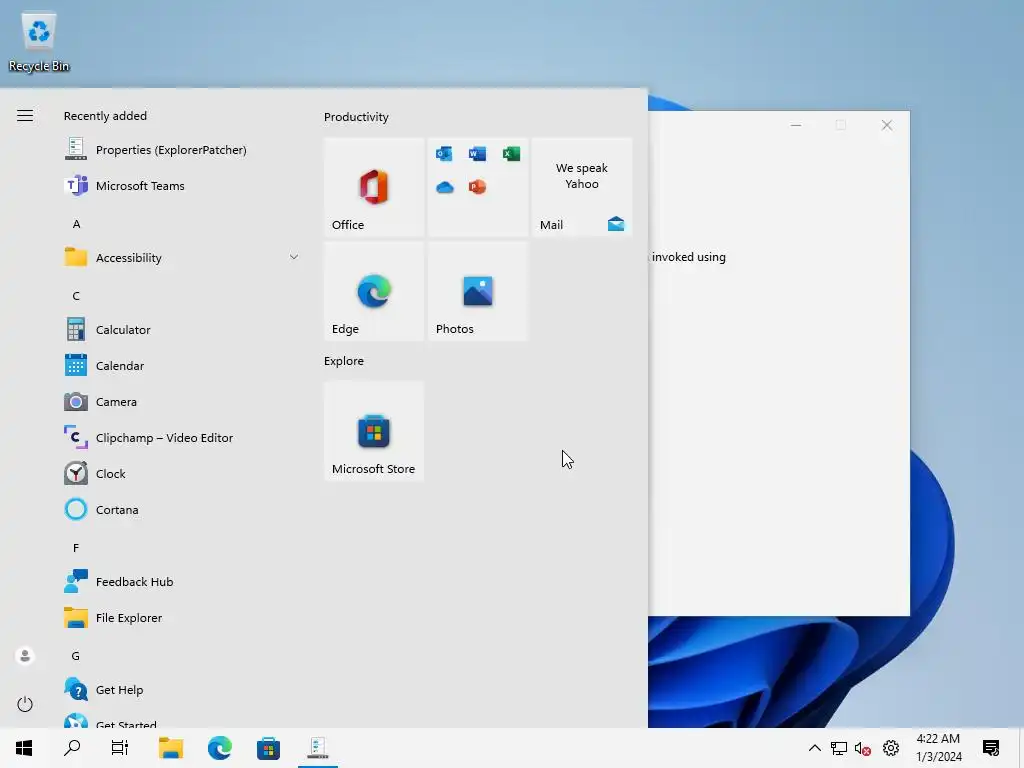Open the Mail tile
Image resolution: width=1024 pixels, height=768 pixels.
[x=582, y=187]
